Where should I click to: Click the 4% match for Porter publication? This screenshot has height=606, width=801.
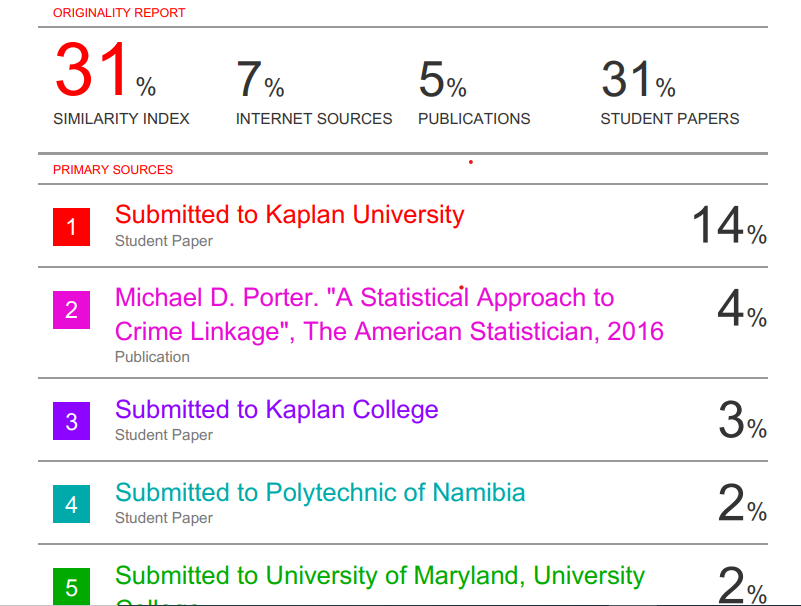(742, 308)
